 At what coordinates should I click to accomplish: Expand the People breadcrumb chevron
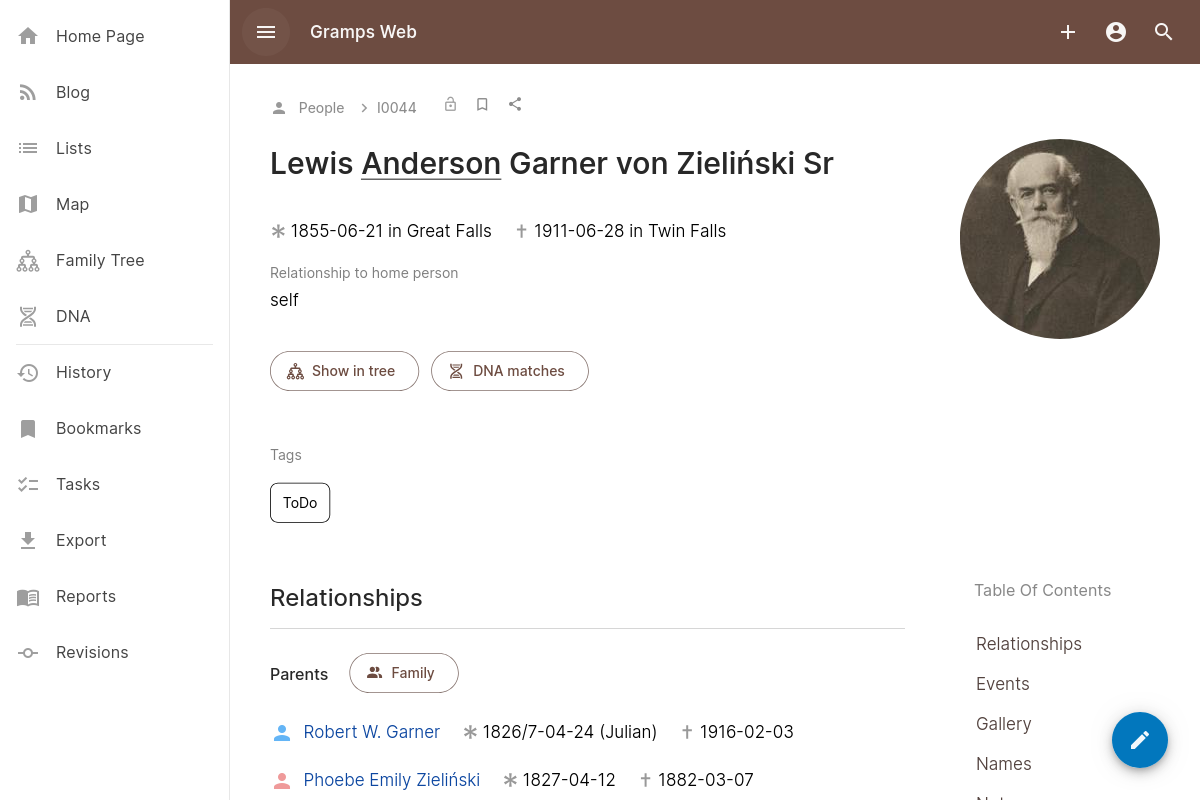click(x=364, y=107)
